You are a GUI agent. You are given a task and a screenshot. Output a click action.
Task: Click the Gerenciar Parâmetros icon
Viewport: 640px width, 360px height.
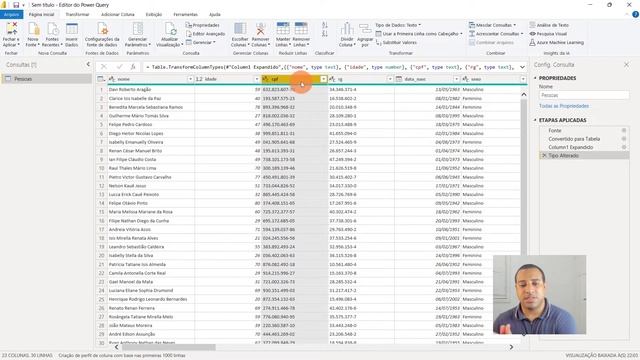point(138,29)
